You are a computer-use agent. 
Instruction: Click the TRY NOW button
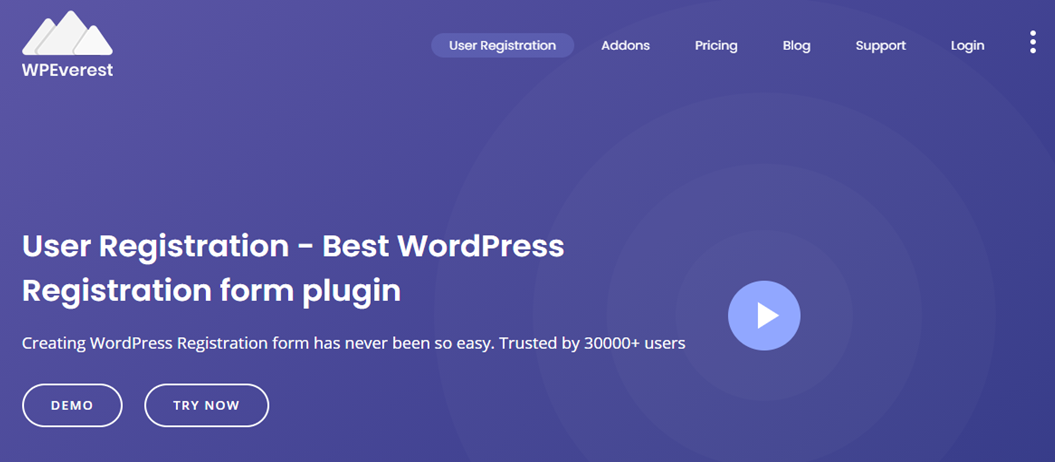coord(207,406)
